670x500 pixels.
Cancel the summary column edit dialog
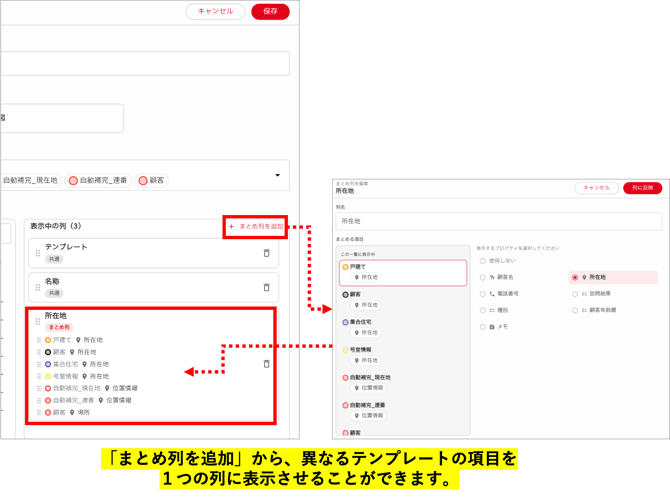point(597,188)
